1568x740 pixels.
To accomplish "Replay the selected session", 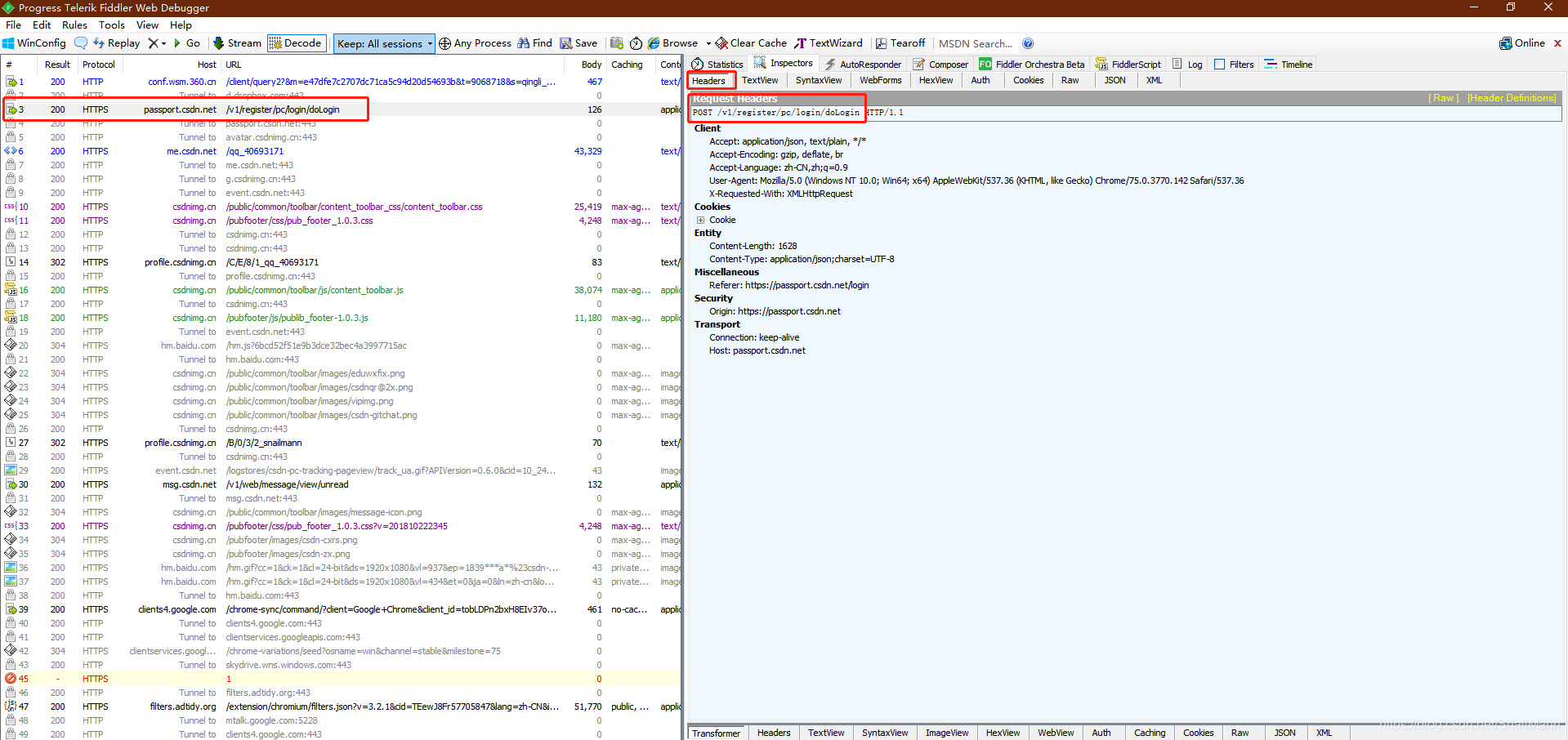I will pyautogui.click(x=117, y=43).
